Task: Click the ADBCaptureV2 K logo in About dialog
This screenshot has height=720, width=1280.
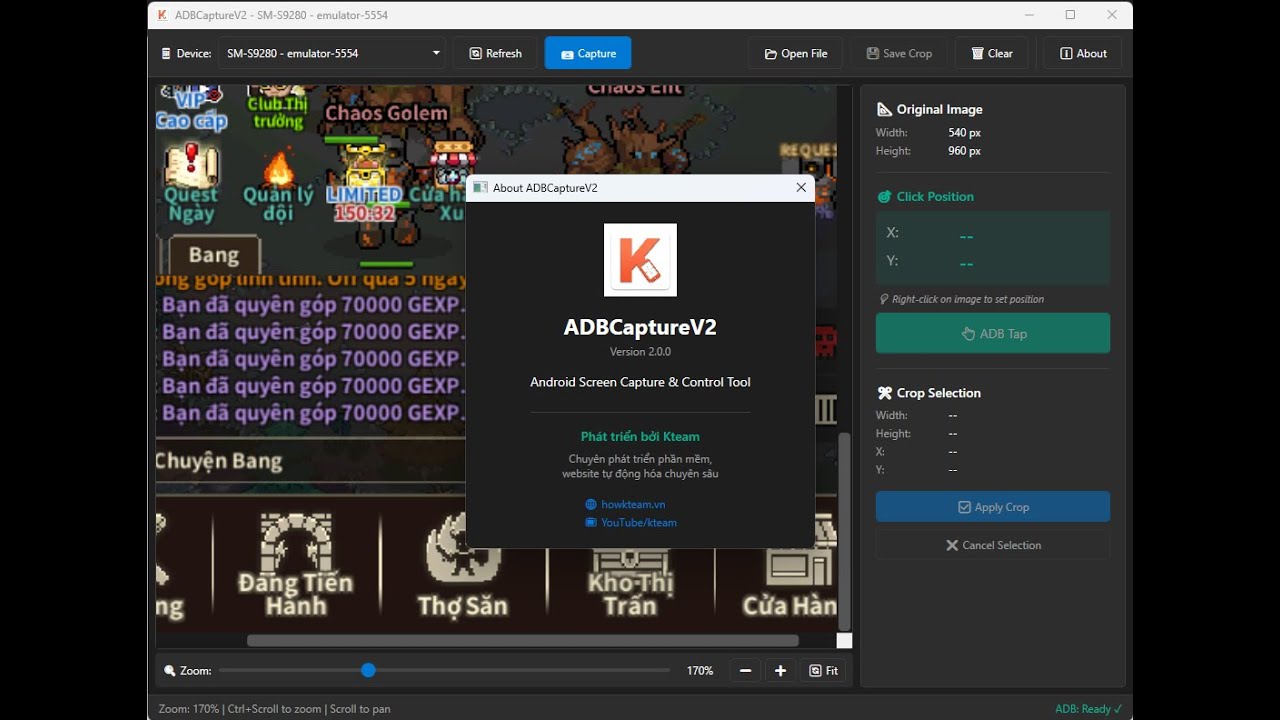Action: pos(640,260)
